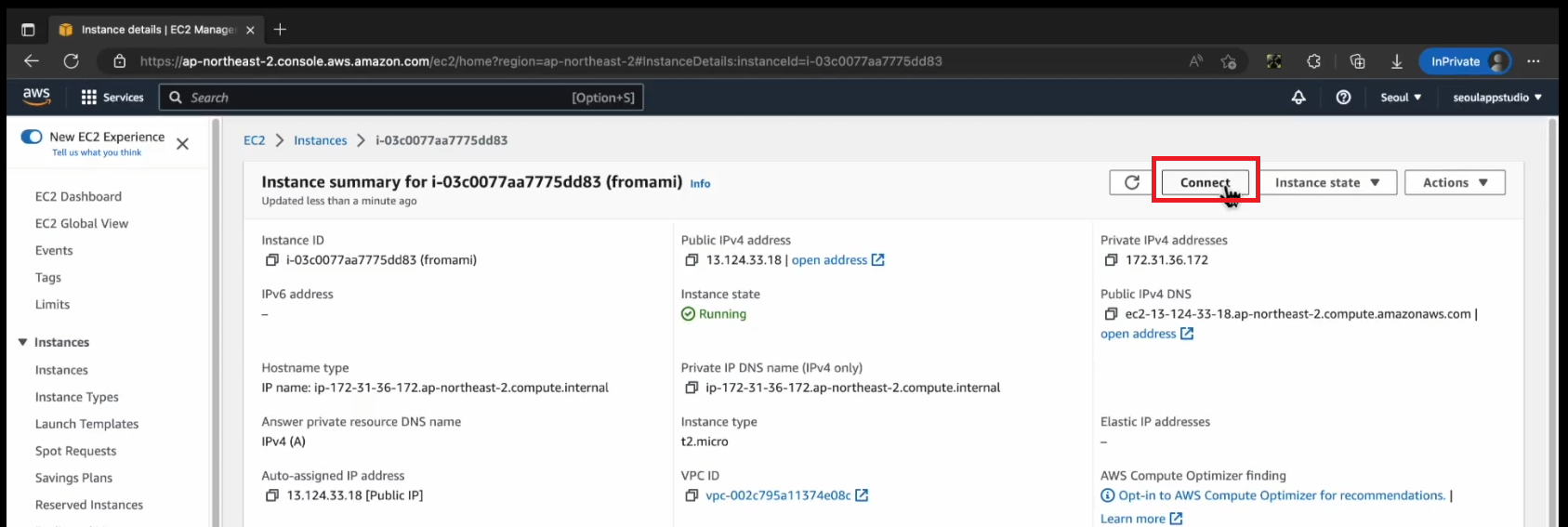This screenshot has height=527, width=1568.
Task: Copy the VPC ID
Action: pos(692,495)
